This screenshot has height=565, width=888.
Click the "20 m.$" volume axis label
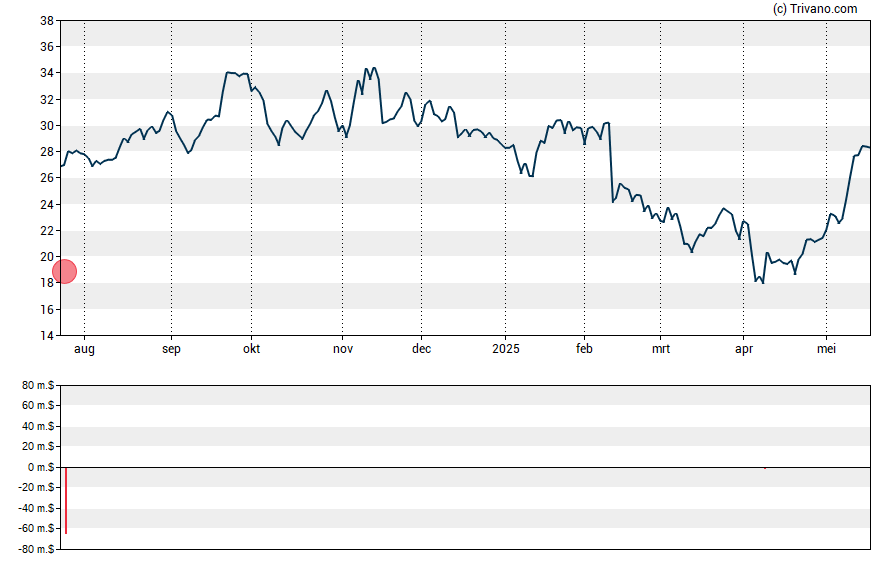pyautogui.click(x=38, y=446)
